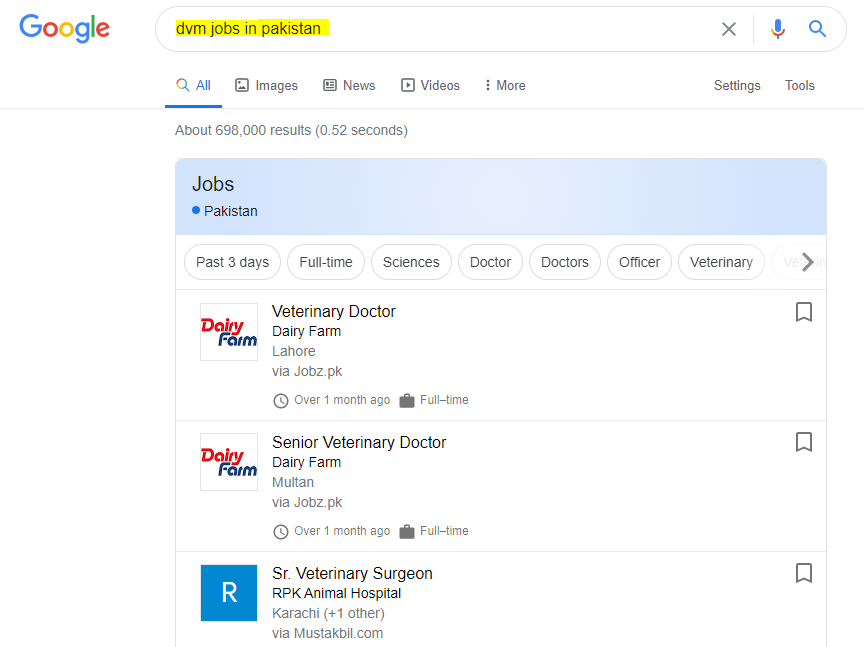Toggle the Sciences filter chip
Viewport: 864px width, 647px height.
coord(411,262)
